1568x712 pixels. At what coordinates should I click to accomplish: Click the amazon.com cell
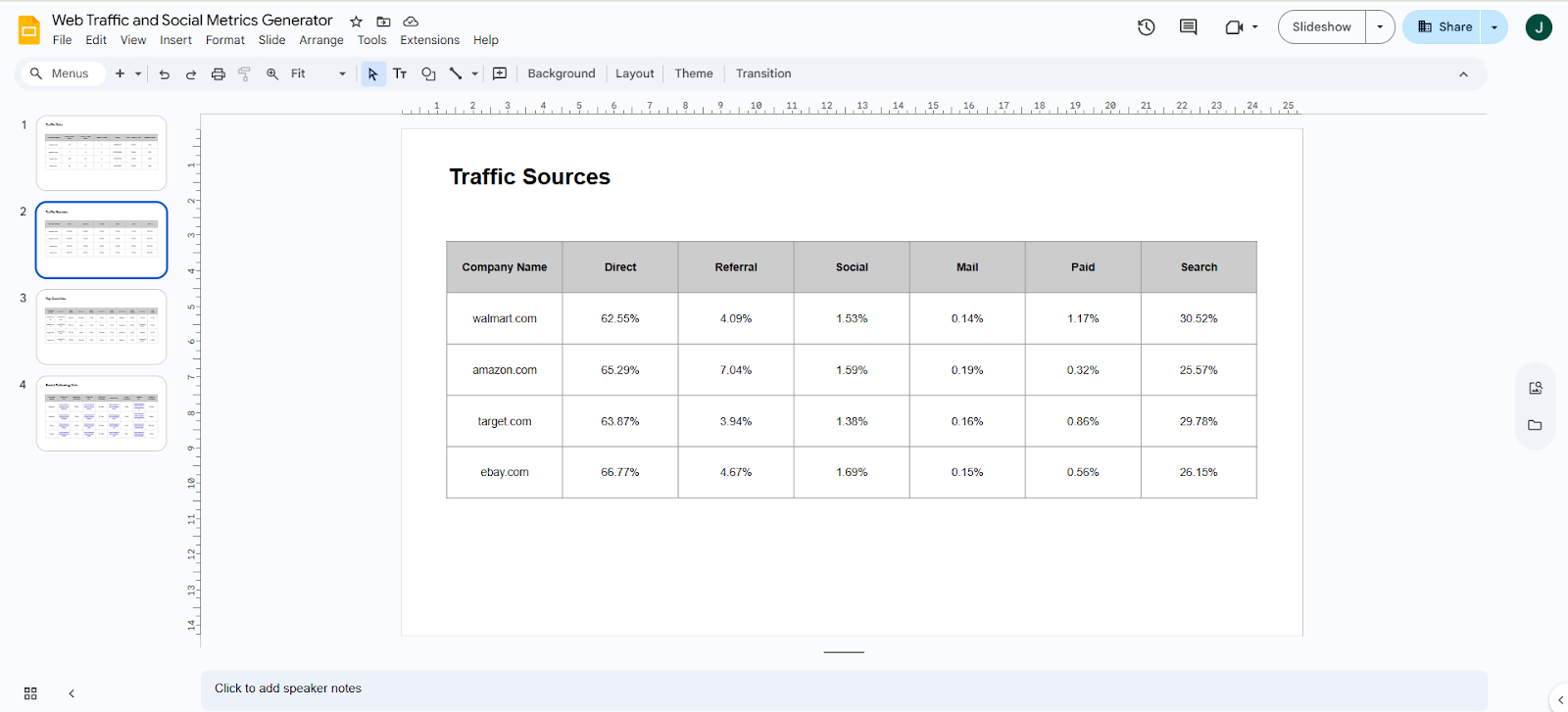(505, 370)
